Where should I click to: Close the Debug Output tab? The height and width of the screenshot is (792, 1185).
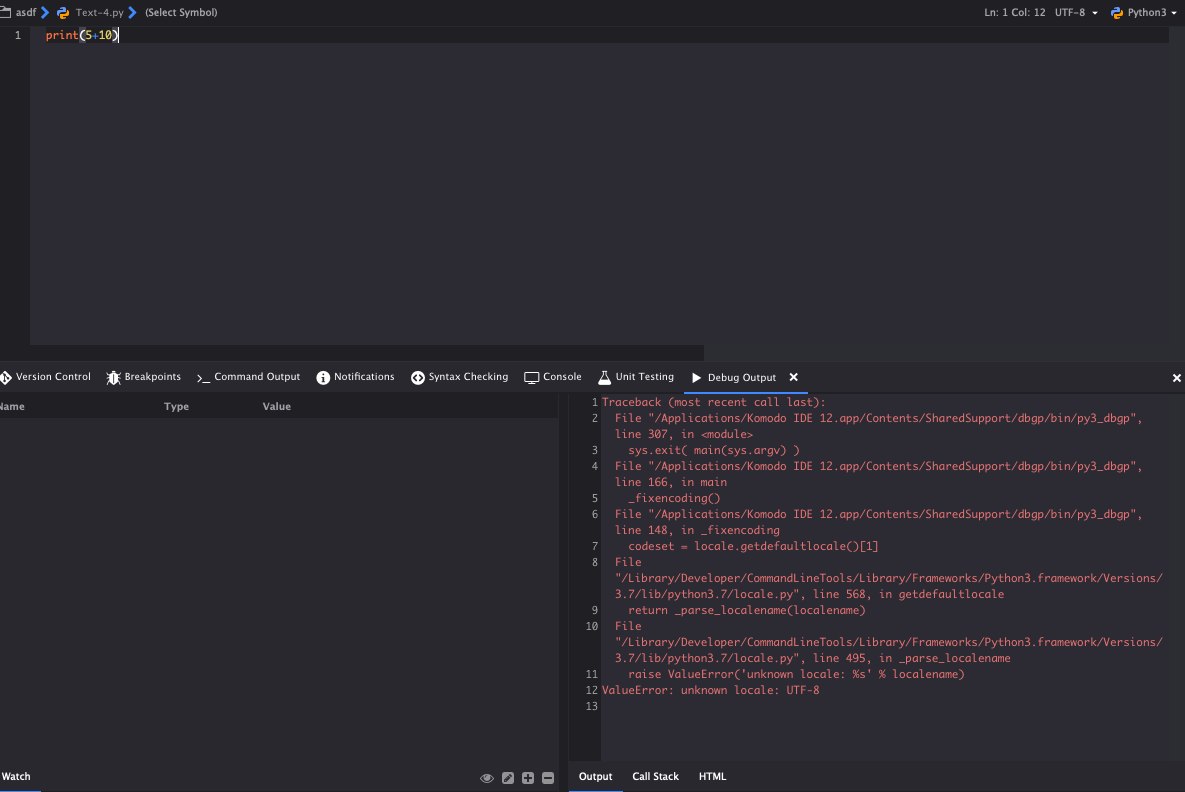(793, 377)
